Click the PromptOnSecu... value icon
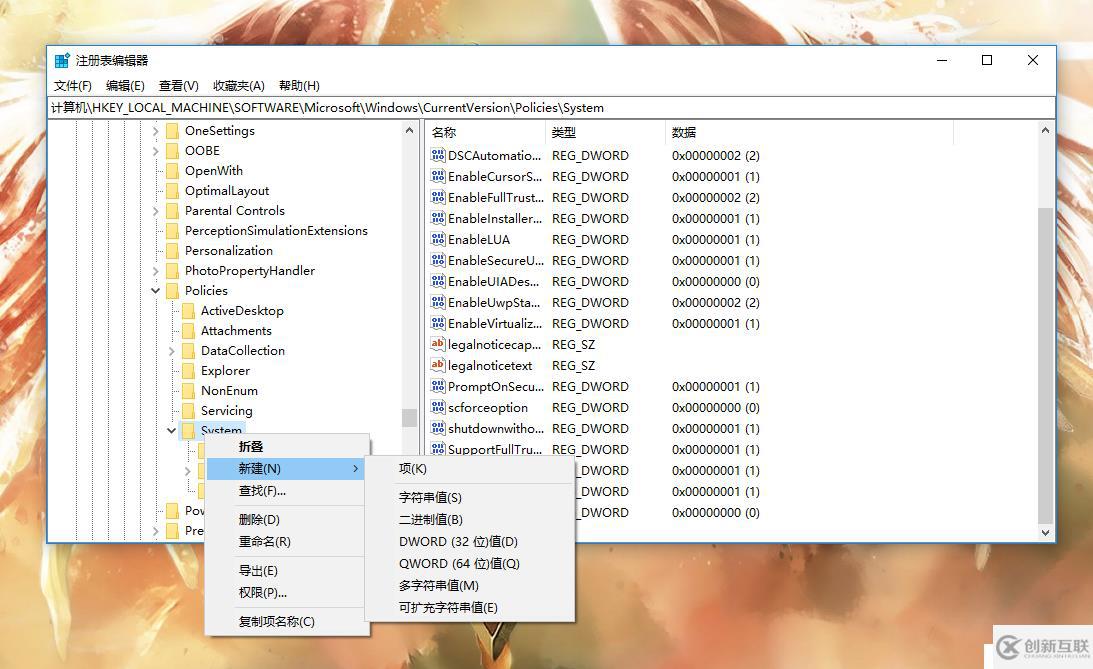 [x=438, y=385]
